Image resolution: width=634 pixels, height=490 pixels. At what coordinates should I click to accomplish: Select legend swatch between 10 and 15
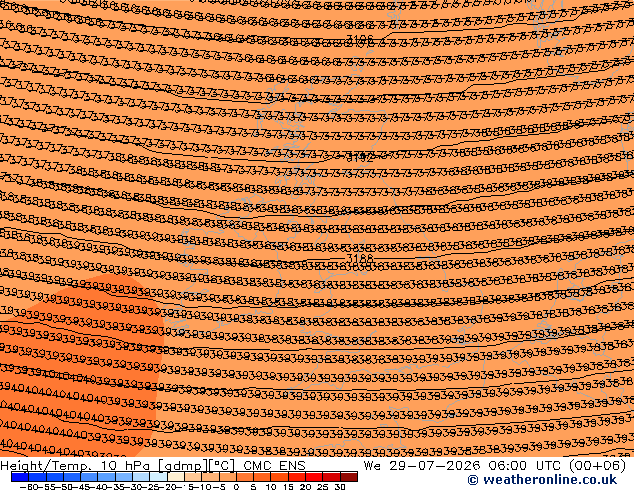point(280,477)
